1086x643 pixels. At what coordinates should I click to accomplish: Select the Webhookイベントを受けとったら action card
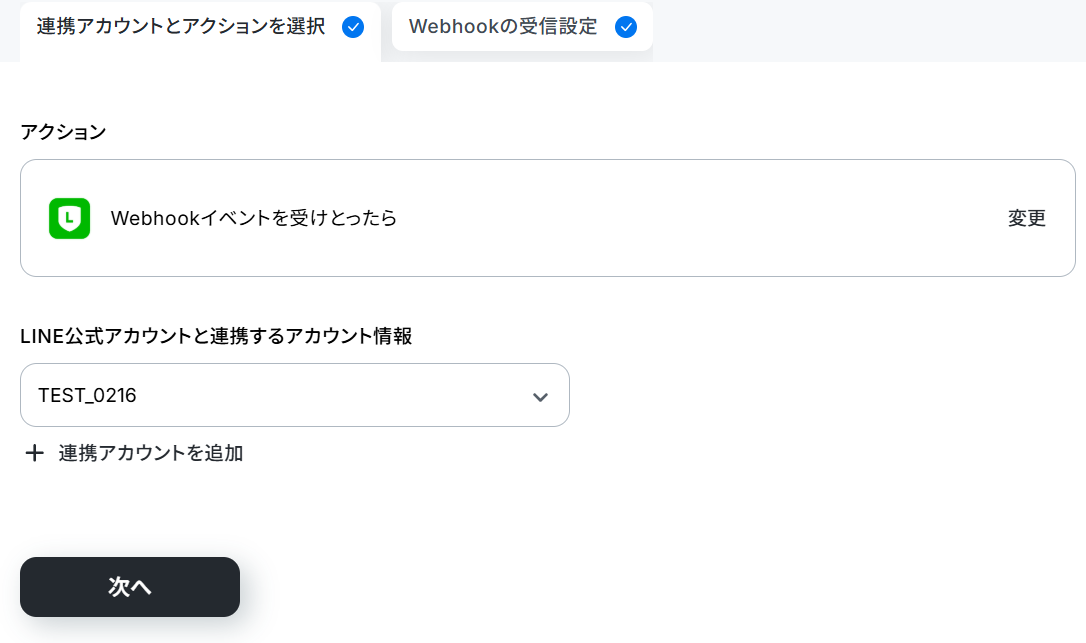click(547, 218)
